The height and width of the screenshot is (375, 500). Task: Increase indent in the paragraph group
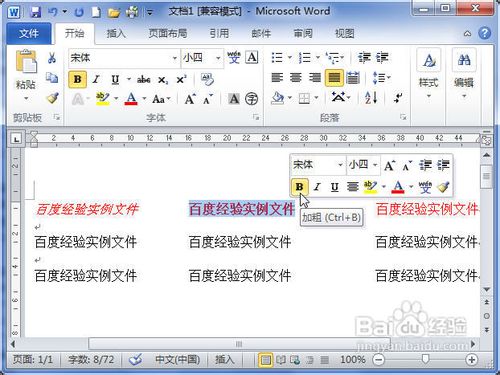coord(382,58)
